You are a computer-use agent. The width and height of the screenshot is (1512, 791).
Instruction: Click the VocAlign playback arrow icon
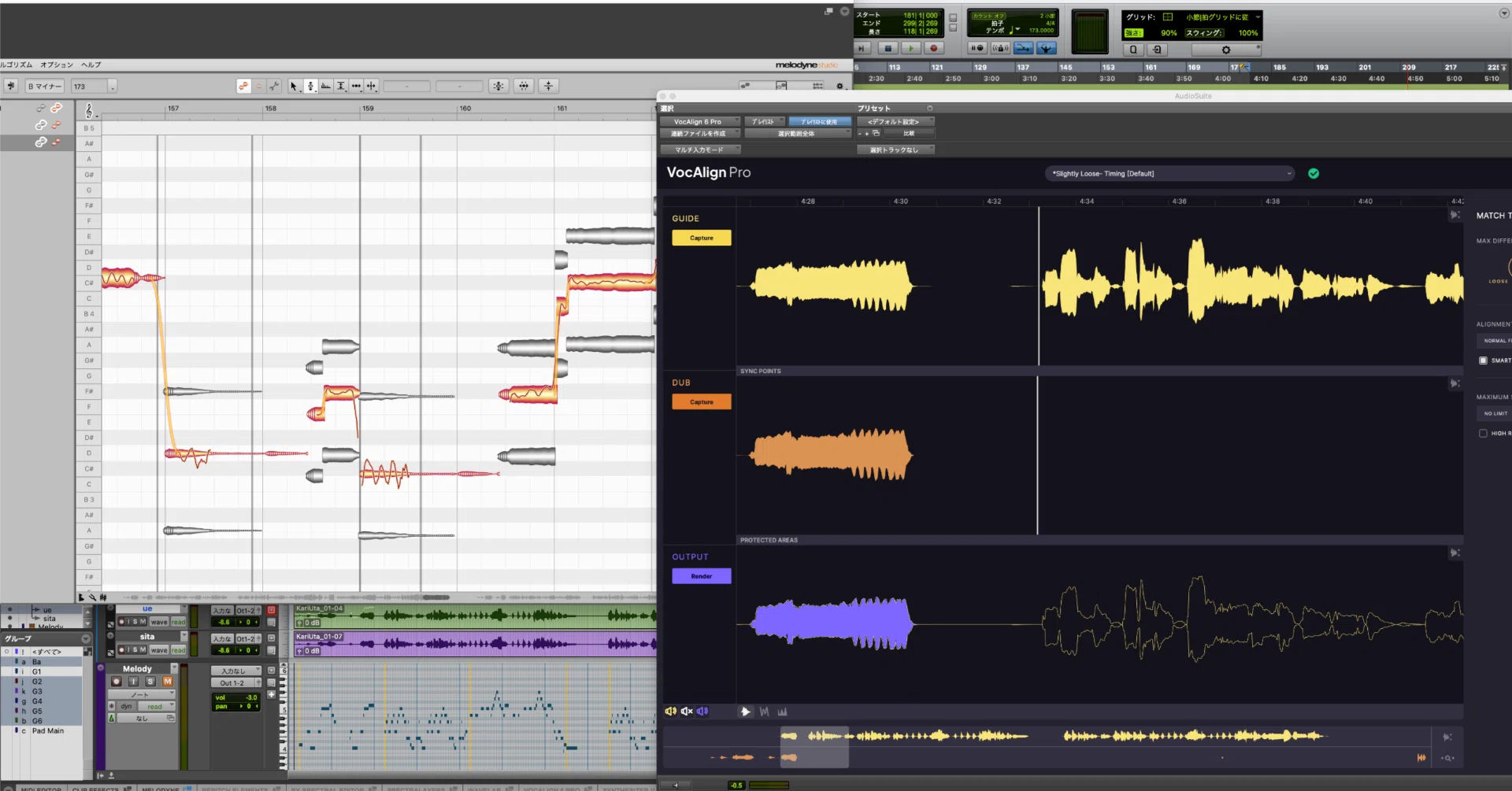click(745, 712)
